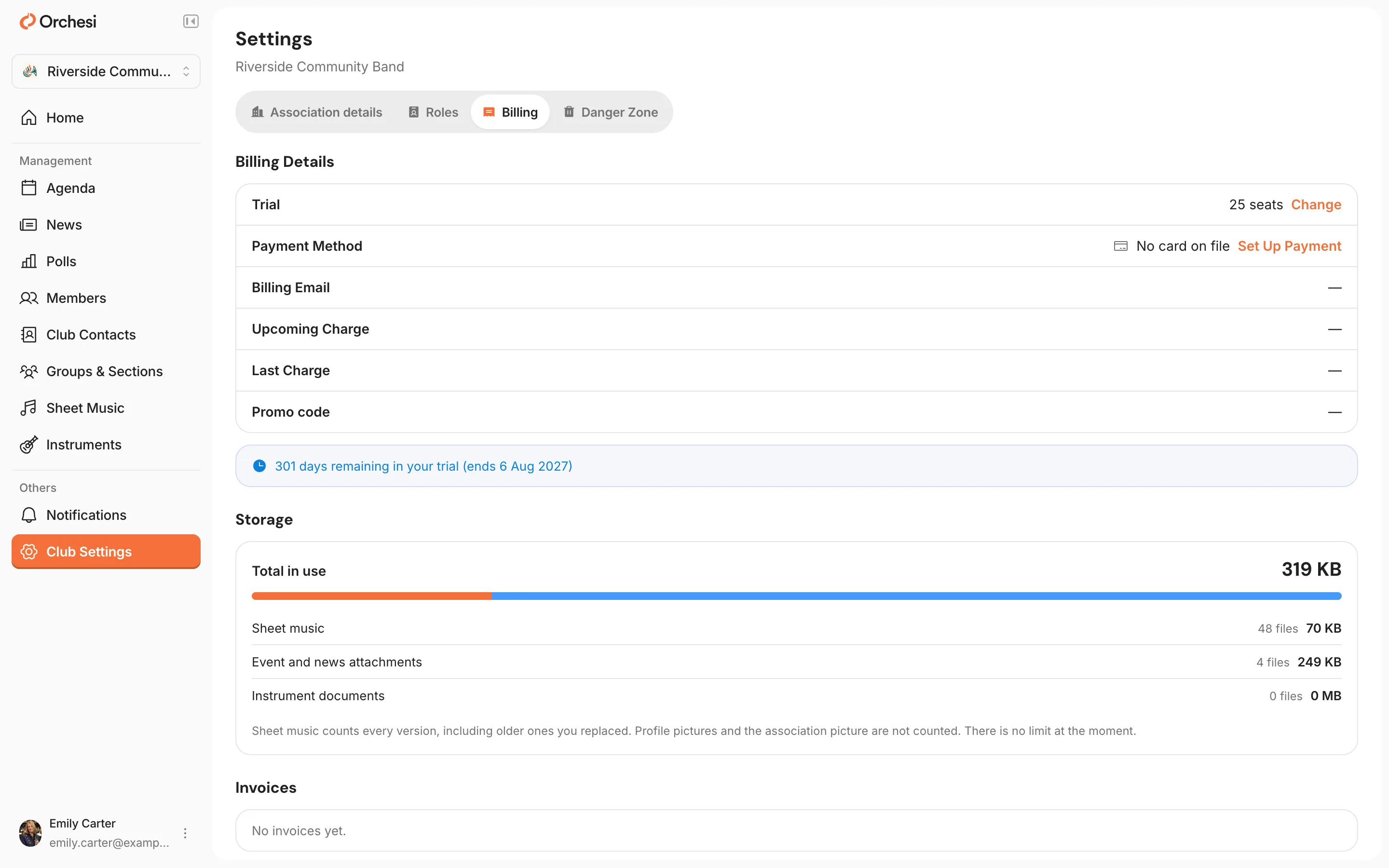1389x868 pixels.
Task: Click the No invoices yet message
Action: pos(299,831)
